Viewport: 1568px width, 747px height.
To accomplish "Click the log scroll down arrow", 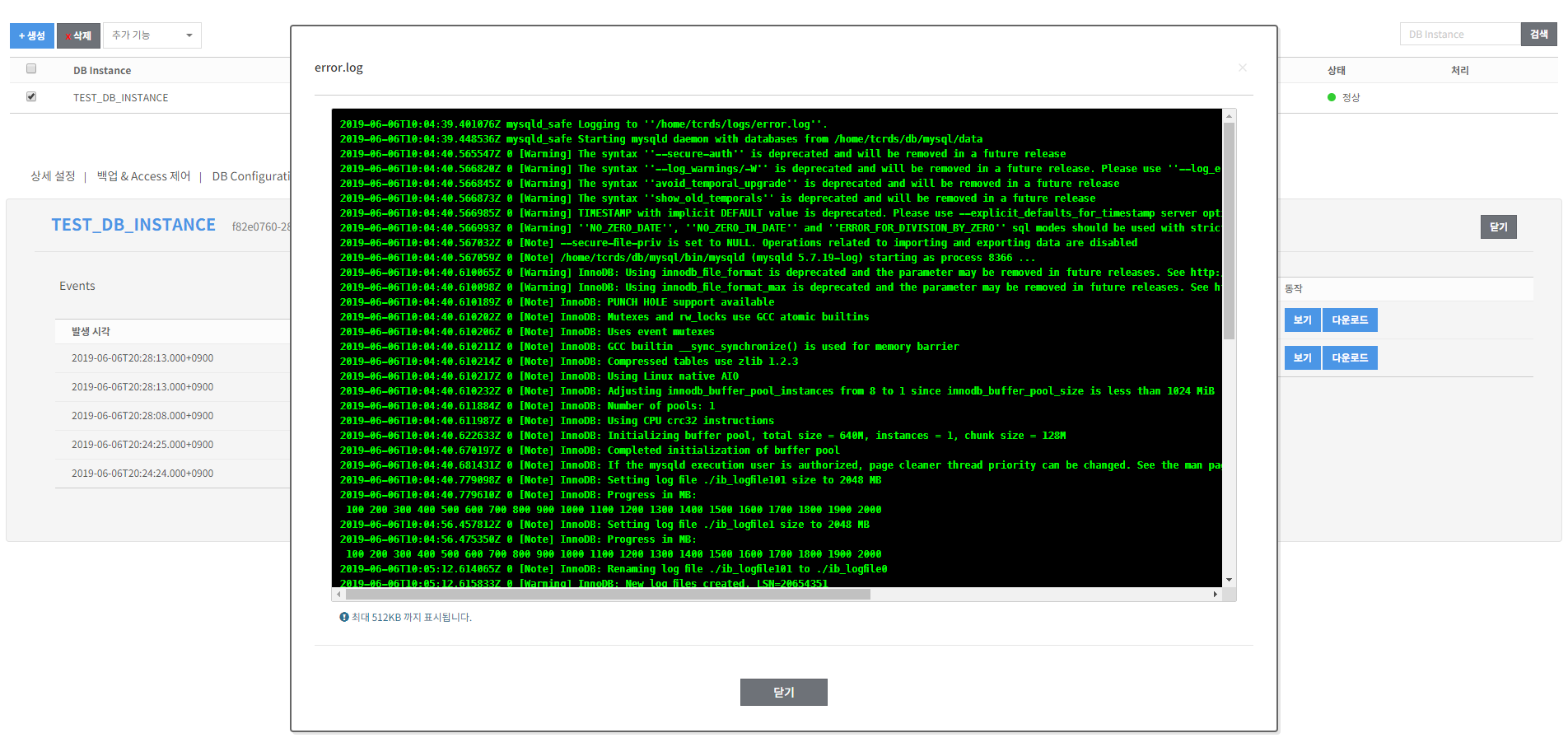I will tap(1229, 580).
